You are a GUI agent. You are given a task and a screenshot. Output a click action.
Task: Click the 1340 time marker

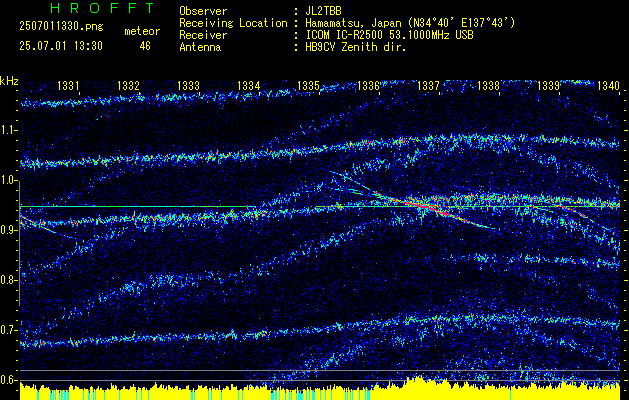click(x=609, y=85)
